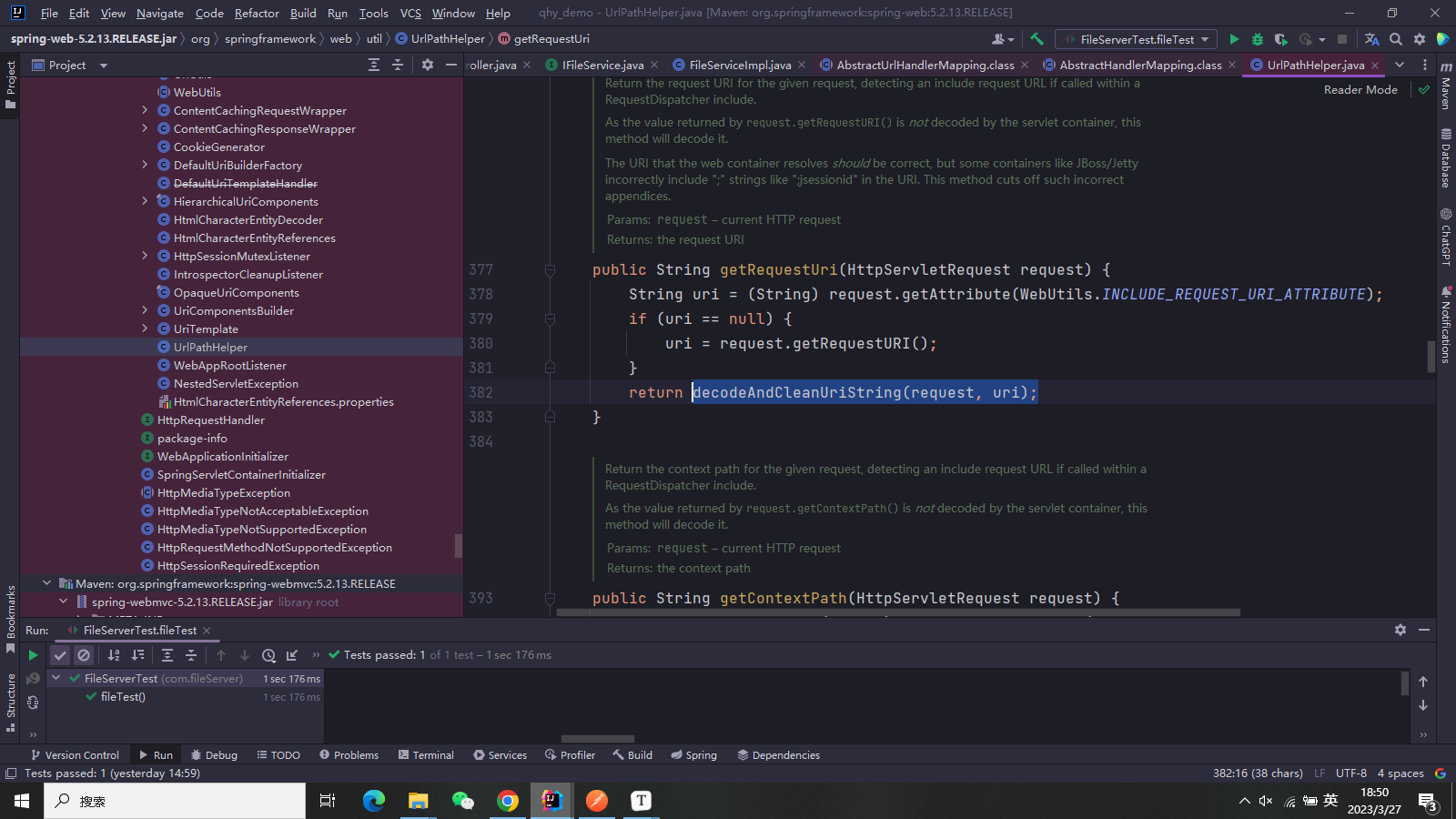Collapse all in Project panel toolbar
Viewport: 1456px width, 819px height.
click(x=398, y=65)
